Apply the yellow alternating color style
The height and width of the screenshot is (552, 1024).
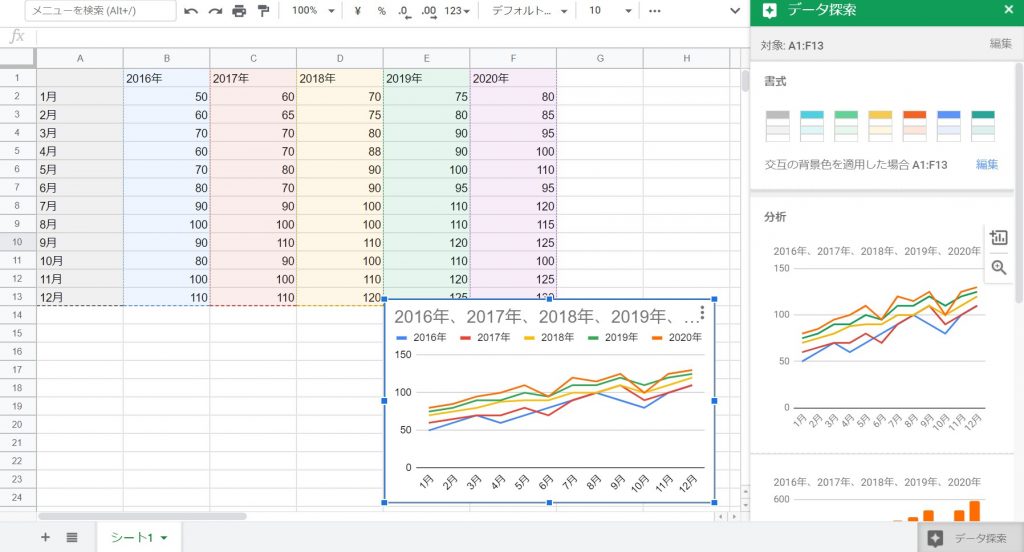click(880, 126)
